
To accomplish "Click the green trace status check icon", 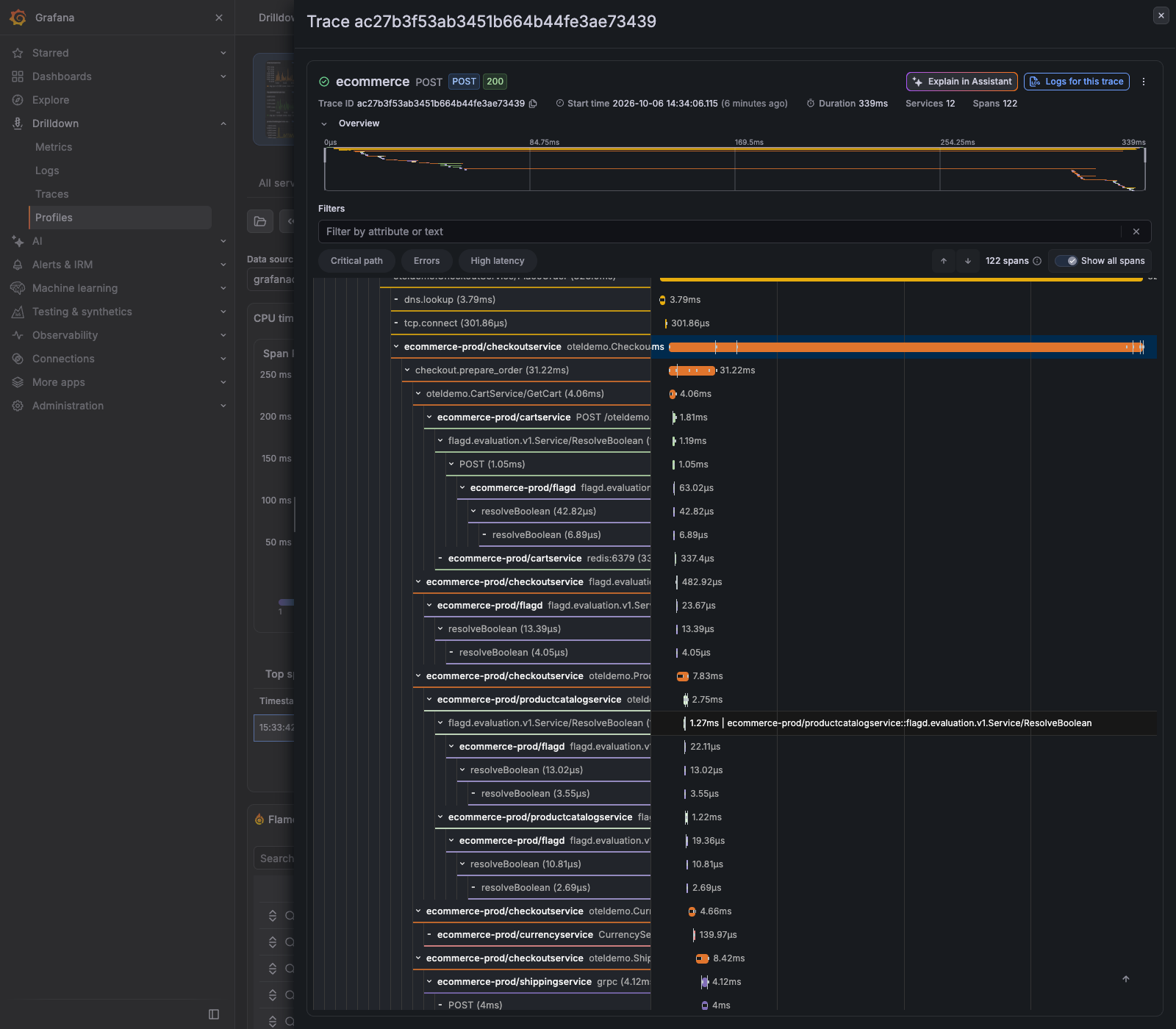I will click(324, 82).
